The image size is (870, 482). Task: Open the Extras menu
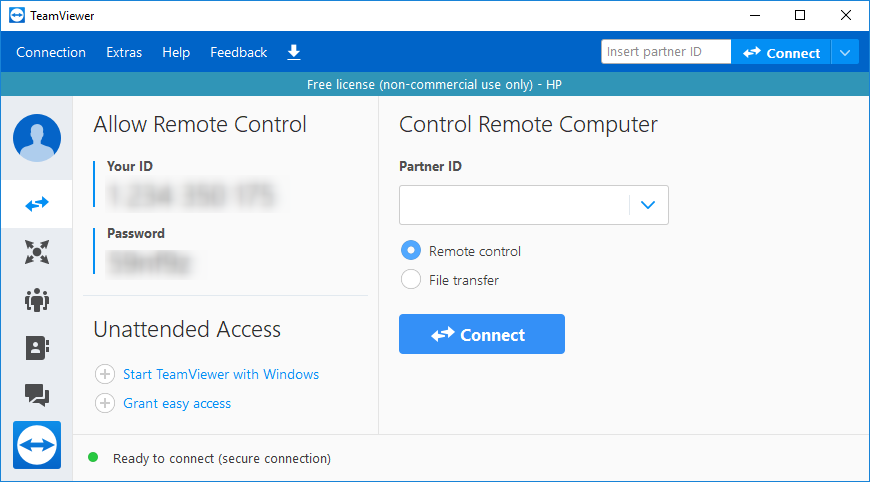click(x=124, y=53)
